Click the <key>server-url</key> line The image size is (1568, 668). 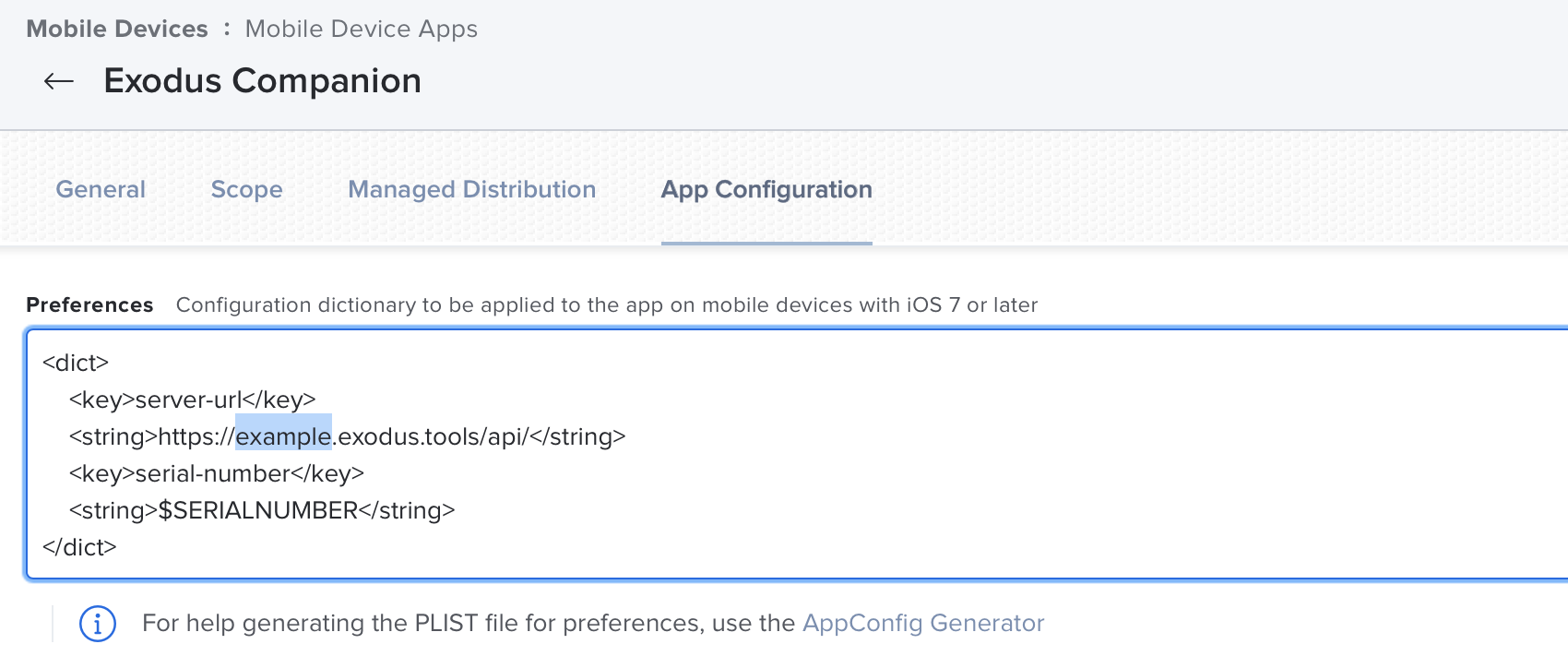click(x=193, y=400)
